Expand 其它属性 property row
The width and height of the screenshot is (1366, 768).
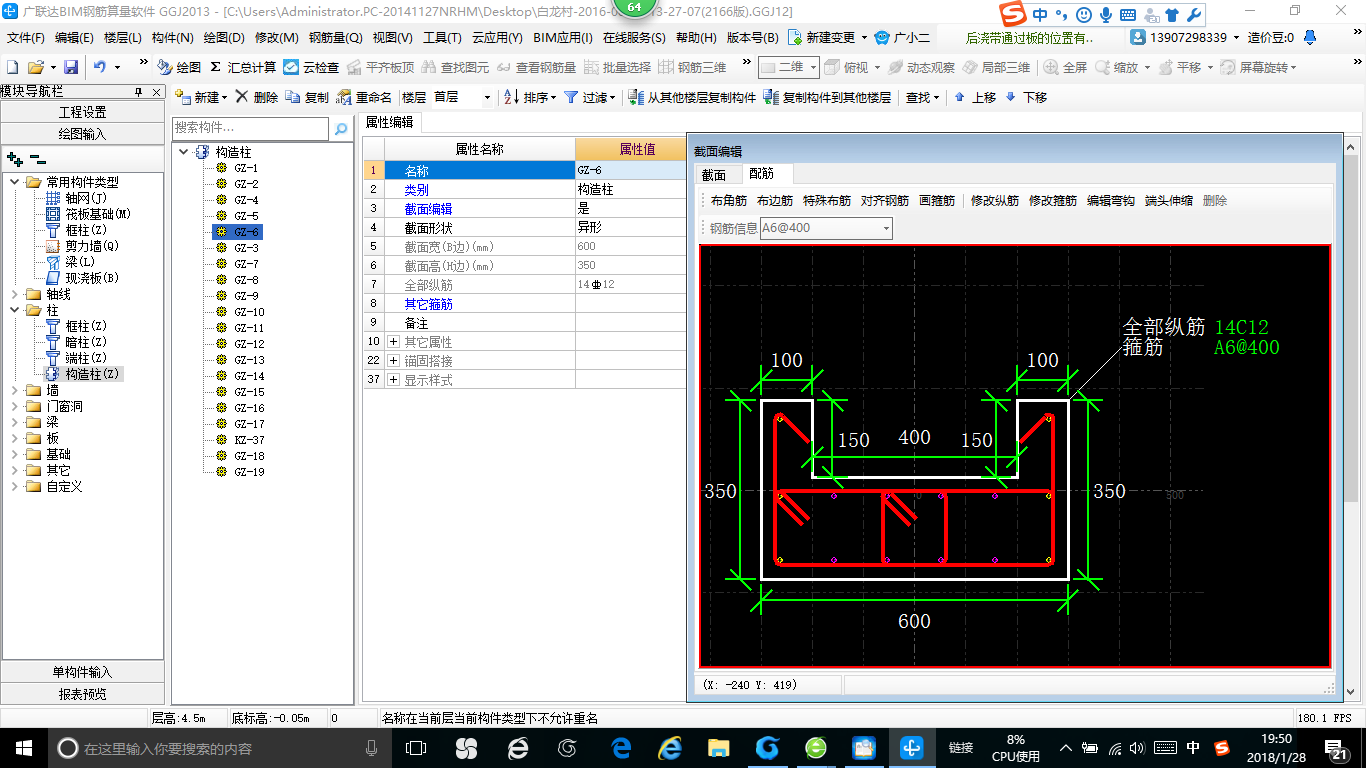pyautogui.click(x=393, y=342)
